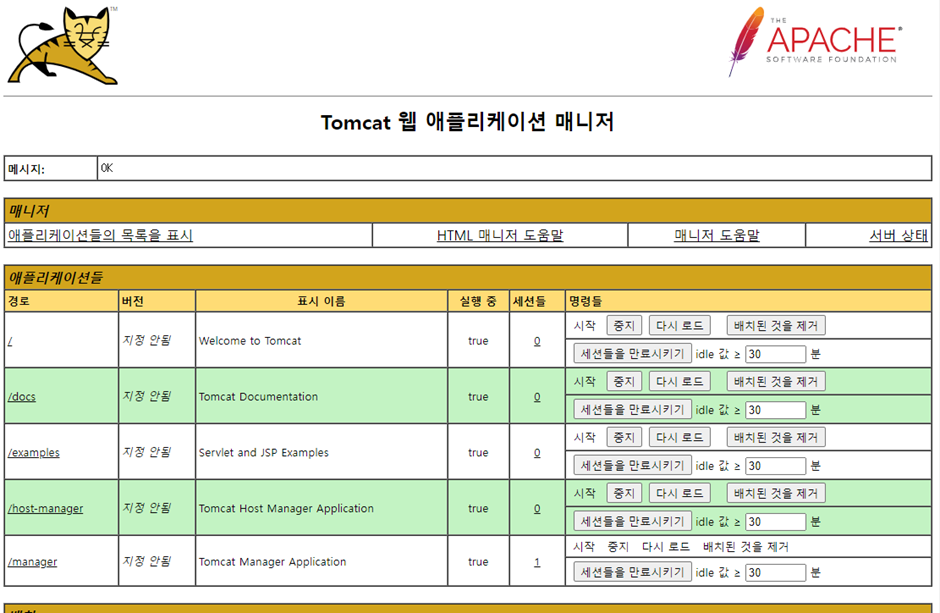The height and width of the screenshot is (613, 940).
Task: Reload /examples with 다시 로드
Action: (679, 437)
